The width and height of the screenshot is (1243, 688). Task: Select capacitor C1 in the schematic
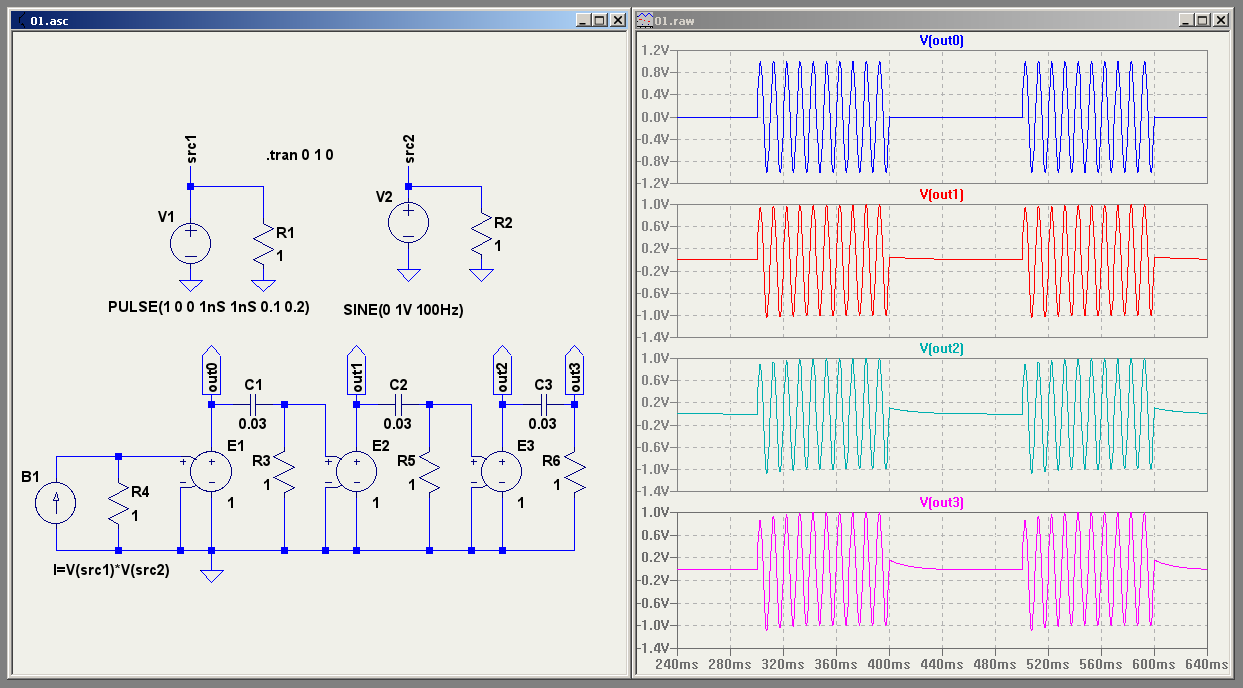253,405
